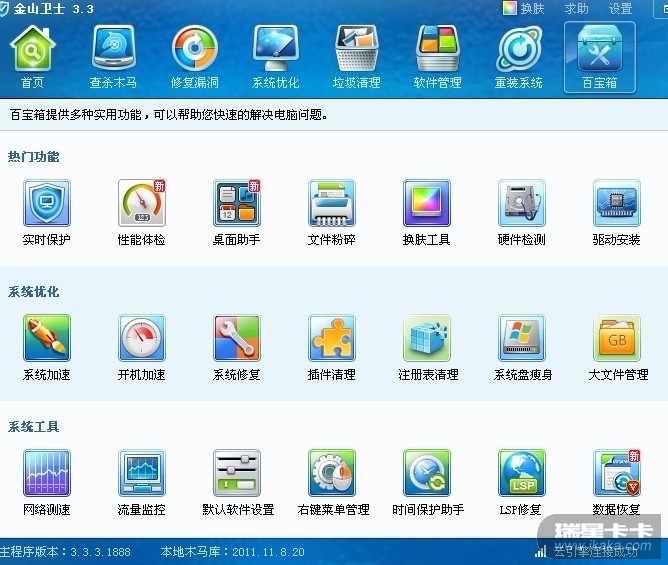Go to 系统优化 tab in top bar
This screenshot has height=565, width=668.
click(276, 57)
